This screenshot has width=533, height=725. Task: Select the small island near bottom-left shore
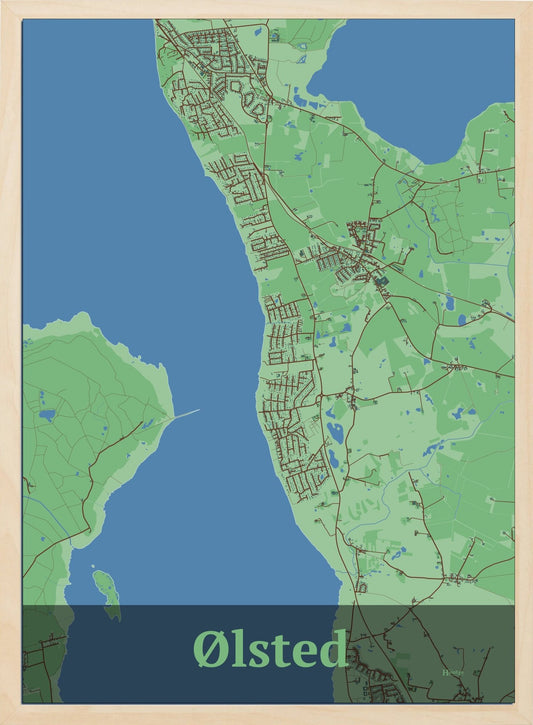107,594
